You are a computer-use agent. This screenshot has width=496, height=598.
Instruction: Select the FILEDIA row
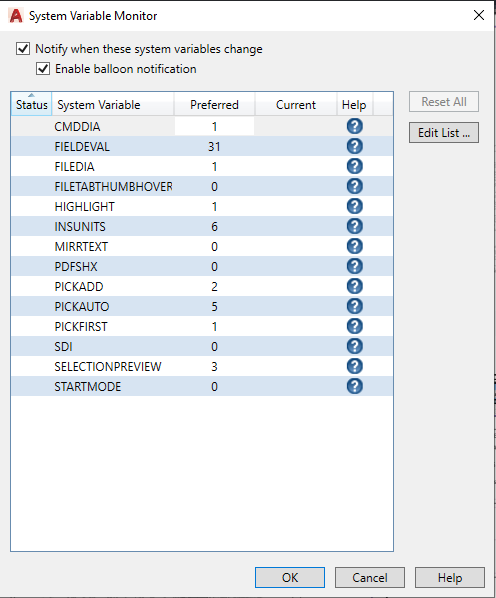(202, 166)
